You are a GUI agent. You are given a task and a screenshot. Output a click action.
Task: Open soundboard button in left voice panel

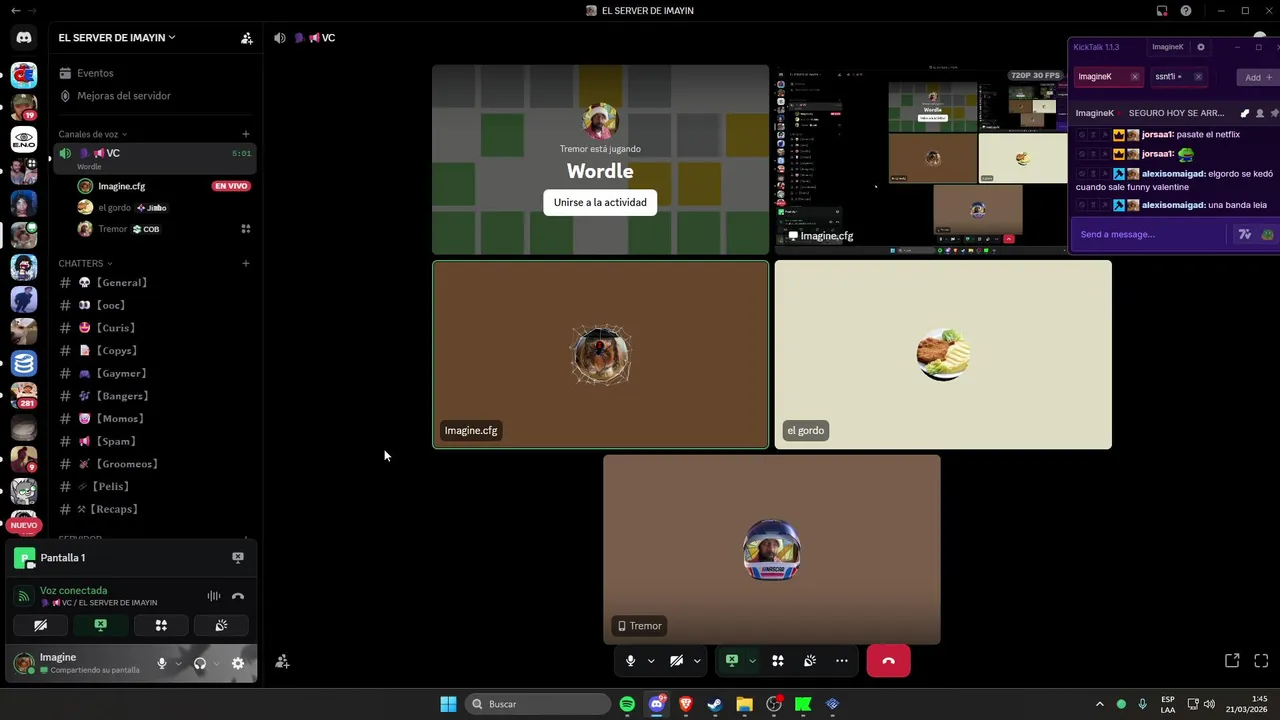click(x=221, y=625)
